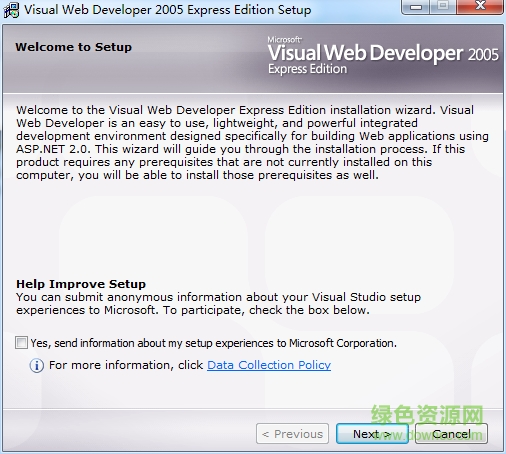This screenshot has height=454, width=506.
Task: Click the window title 'Visual Web Developer 2005 Express Edition Setup'
Action: pos(168,10)
